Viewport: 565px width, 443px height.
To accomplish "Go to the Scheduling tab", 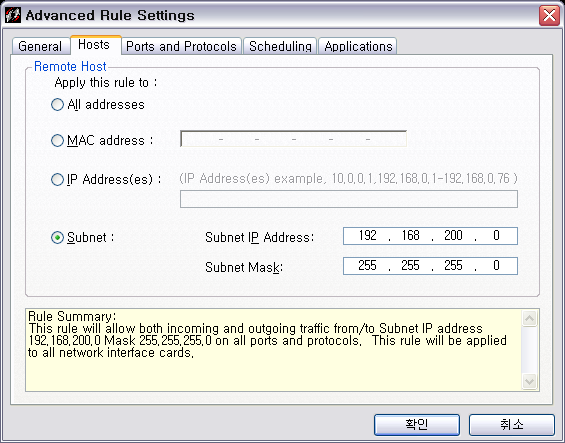I will [280, 46].
